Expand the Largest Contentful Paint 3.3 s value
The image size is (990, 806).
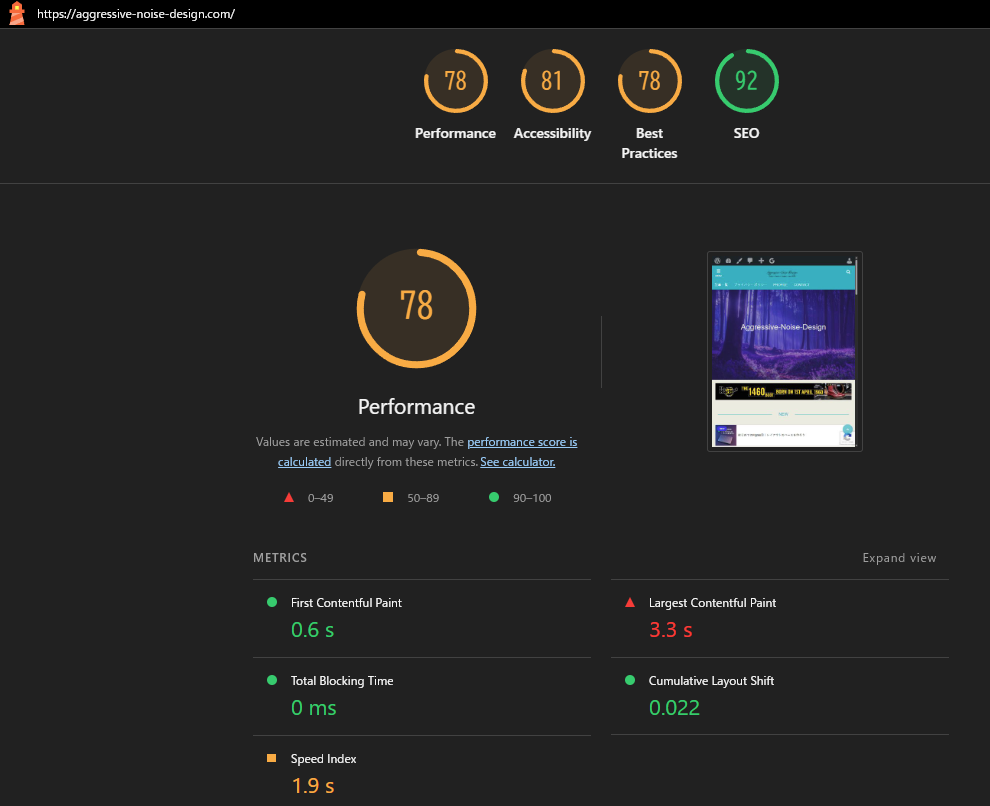(670, 630)
